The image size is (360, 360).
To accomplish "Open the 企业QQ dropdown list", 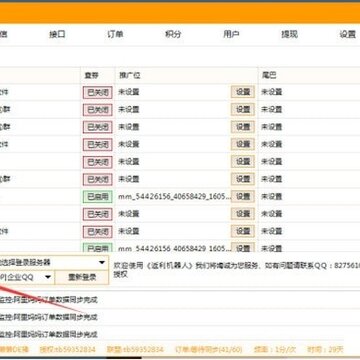I will click(27, 277).
